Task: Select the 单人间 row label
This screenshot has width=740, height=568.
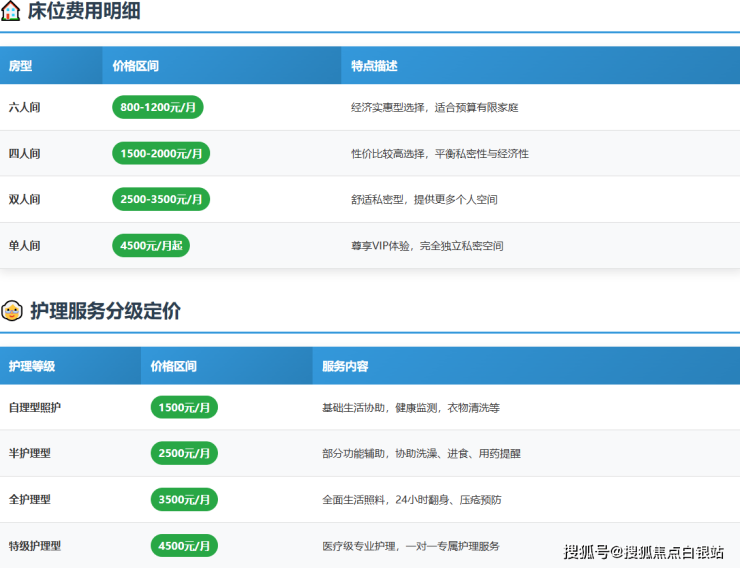Action: (25, 245)
